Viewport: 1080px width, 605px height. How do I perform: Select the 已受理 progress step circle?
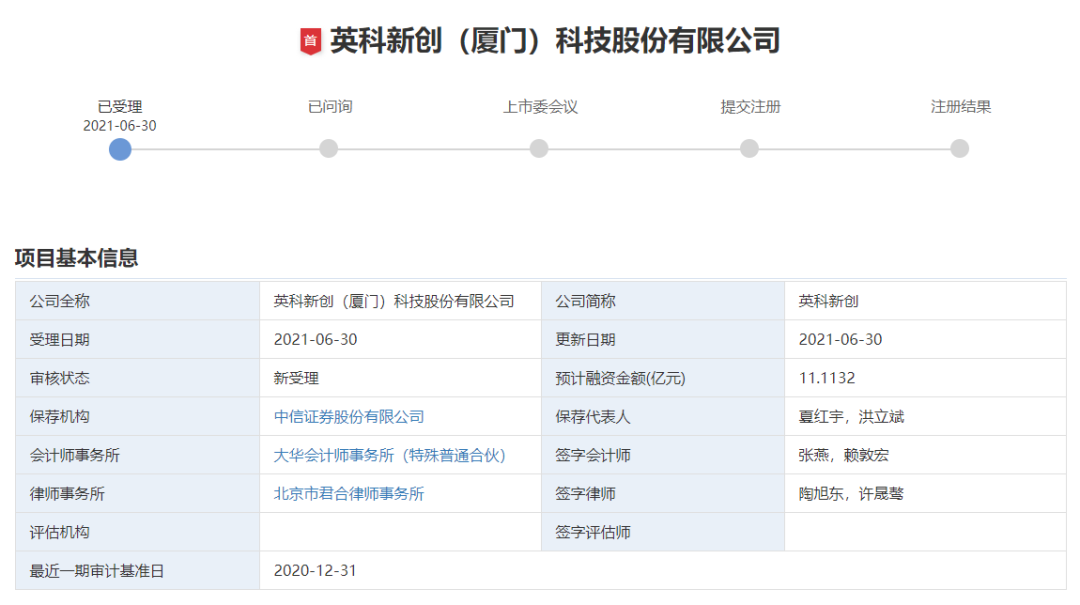pos(120,149)
